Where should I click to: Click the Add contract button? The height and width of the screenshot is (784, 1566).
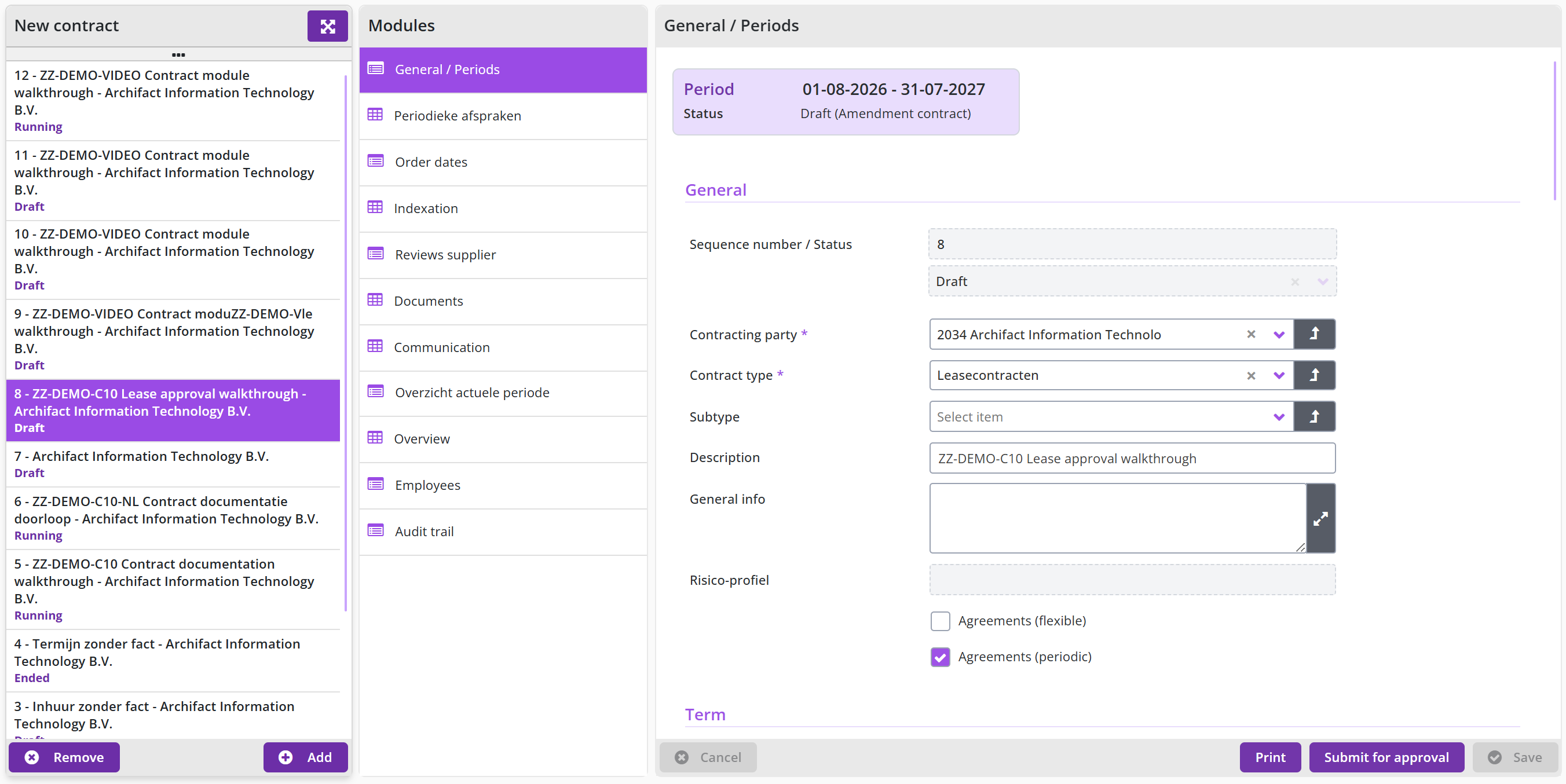tap(305, 757)
